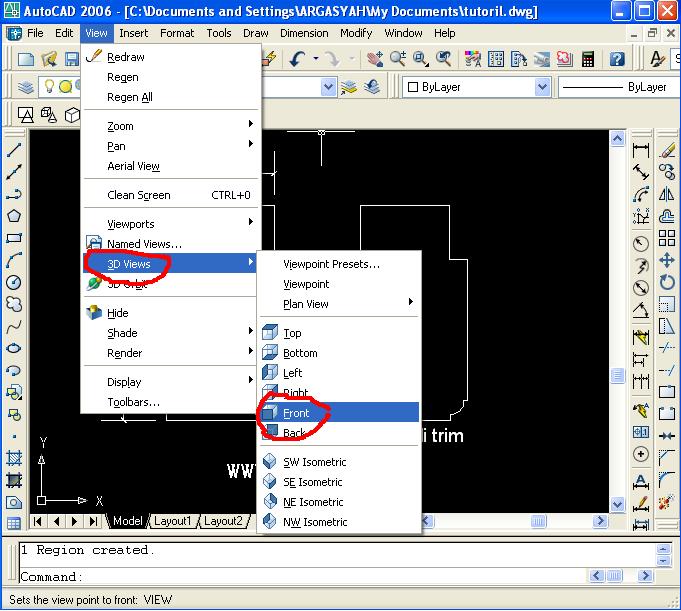The height and width of the screenshot is (611, 681).
Task: Select Regen All in View menu
Action: point(170,97)
